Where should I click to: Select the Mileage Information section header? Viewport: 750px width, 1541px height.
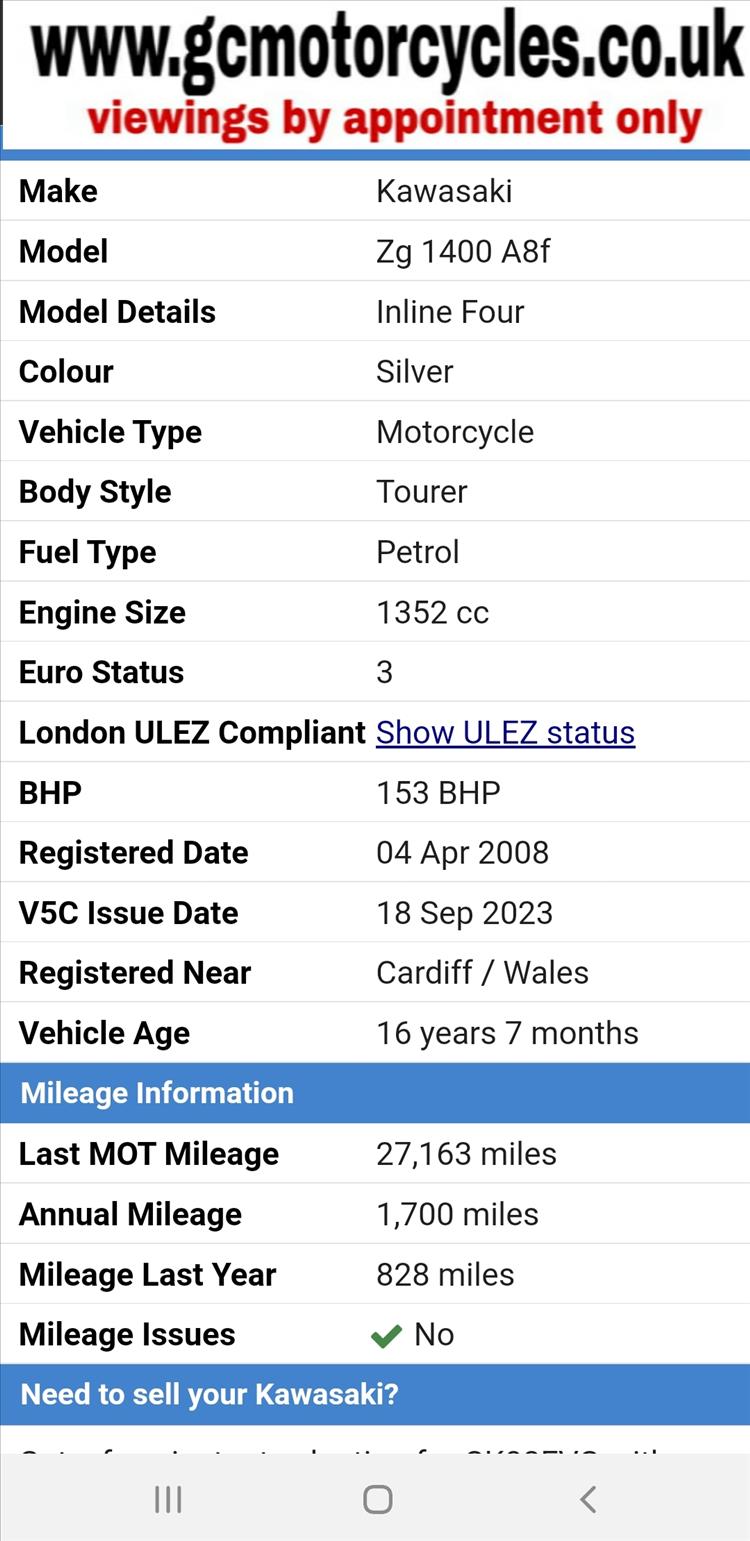375,1093
